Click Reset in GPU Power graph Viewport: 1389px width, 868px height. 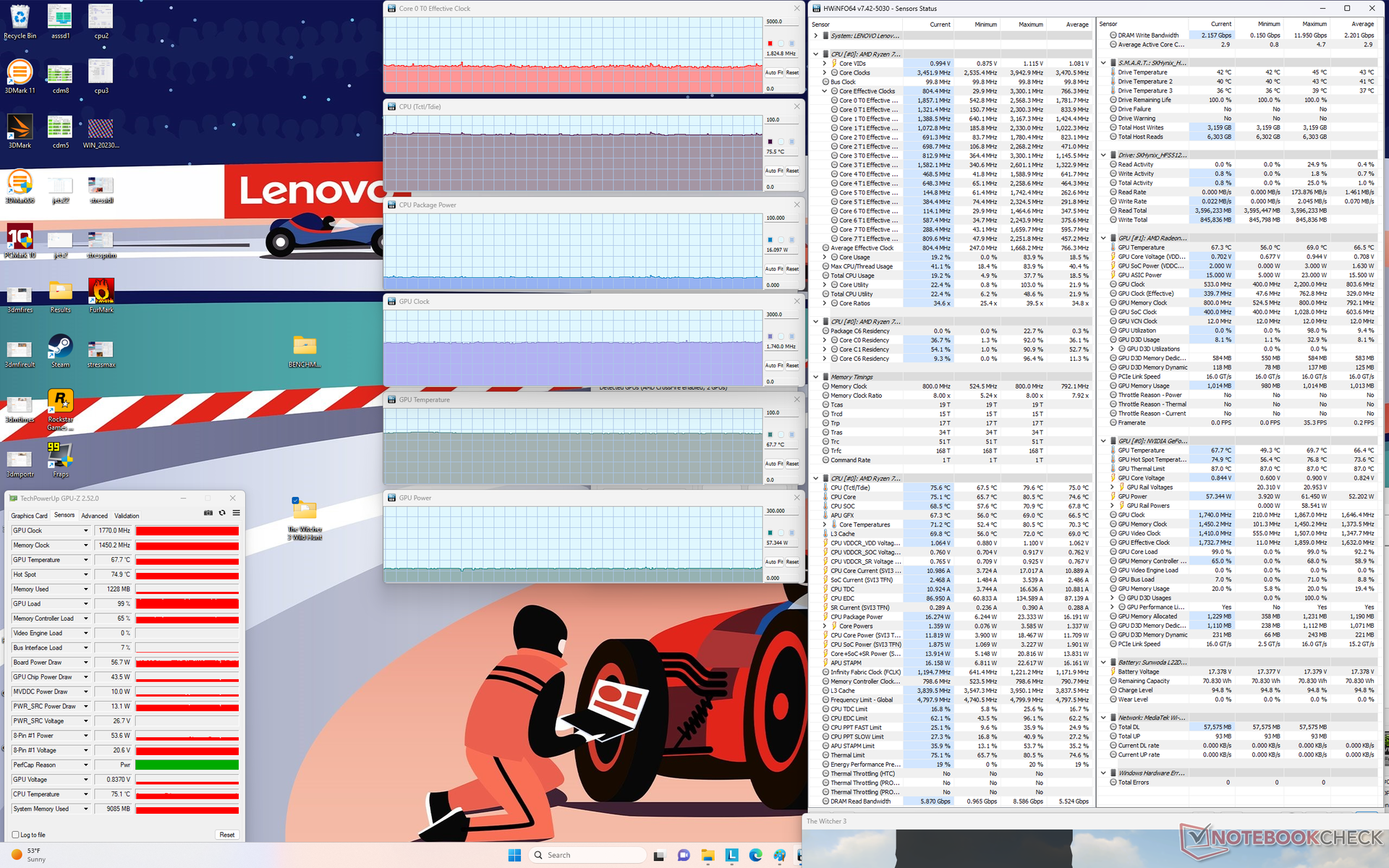point(792,561)
